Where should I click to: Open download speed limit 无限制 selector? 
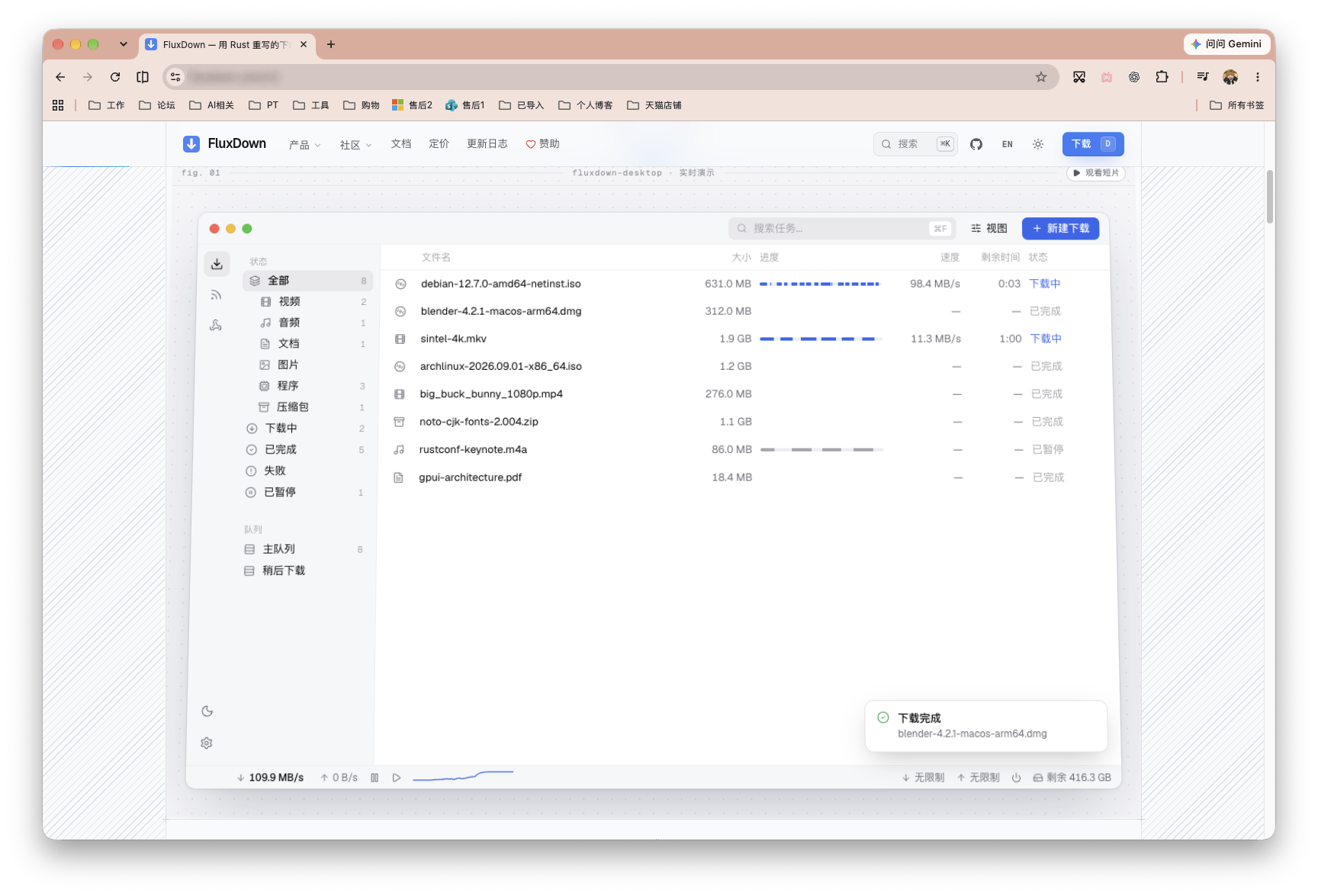coord(924,778)
